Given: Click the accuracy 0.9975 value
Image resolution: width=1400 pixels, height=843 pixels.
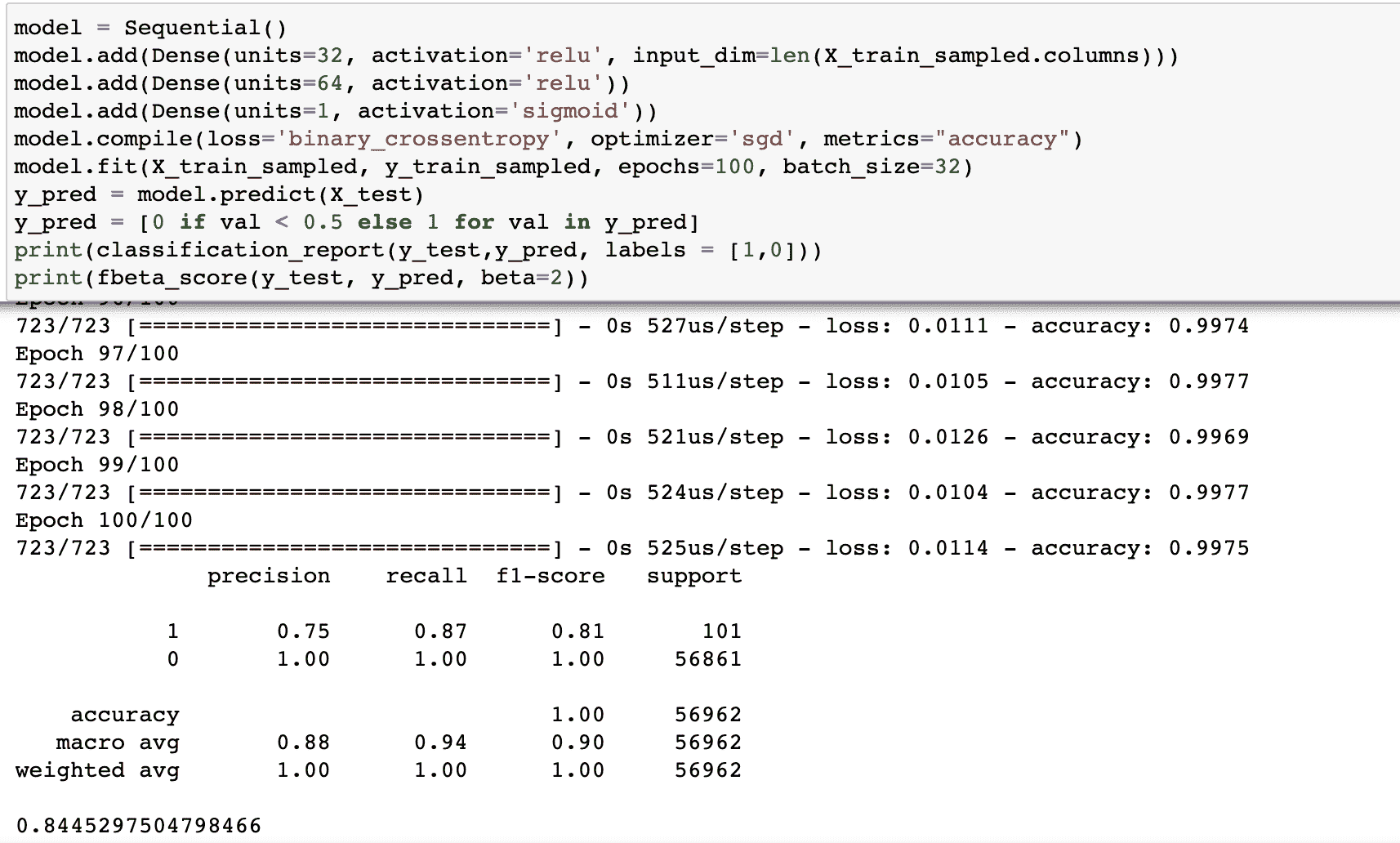Looking at the screenshot, I should tap(1208, 548).
